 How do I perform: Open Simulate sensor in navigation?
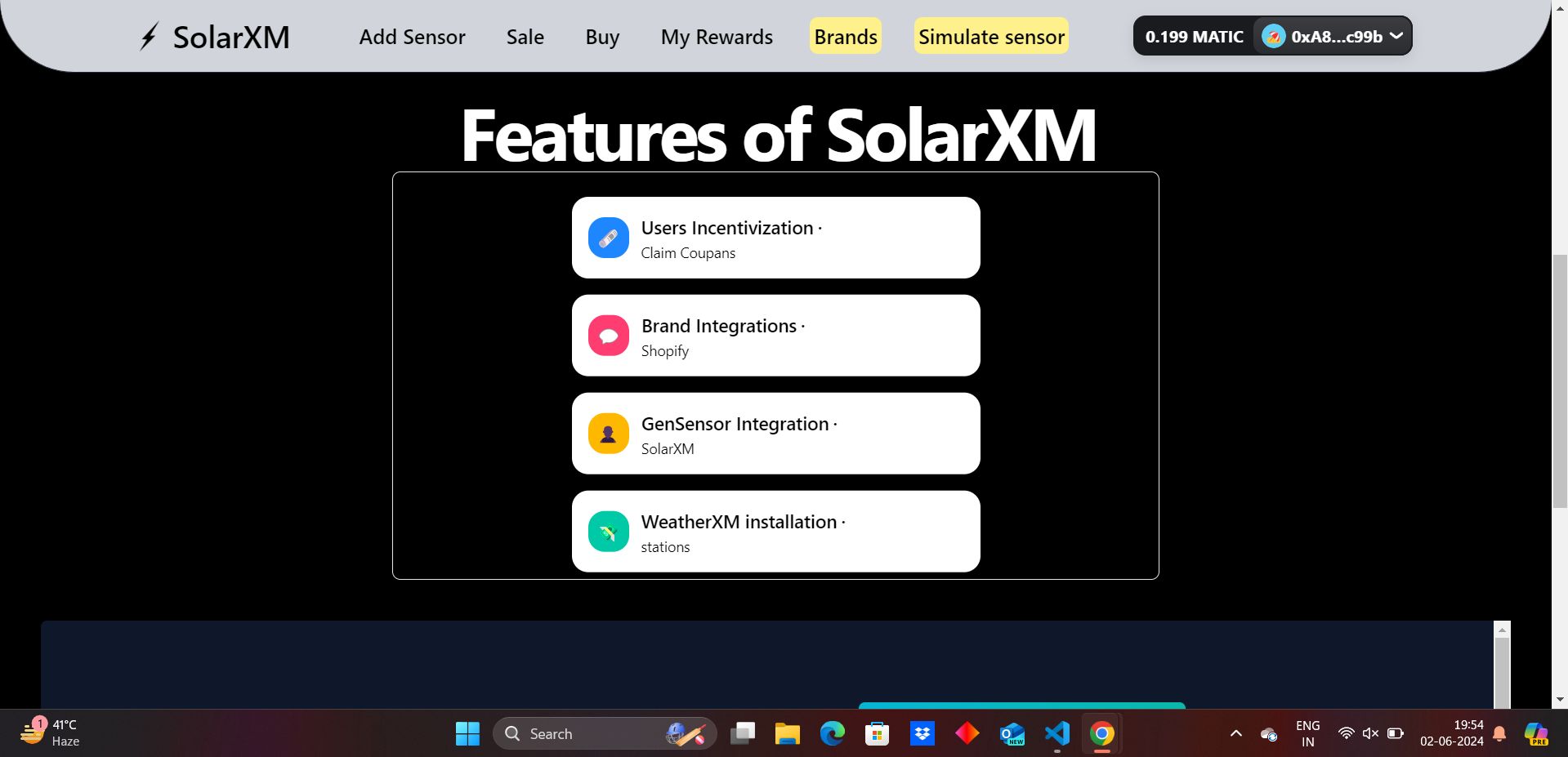tap(991, 36)
